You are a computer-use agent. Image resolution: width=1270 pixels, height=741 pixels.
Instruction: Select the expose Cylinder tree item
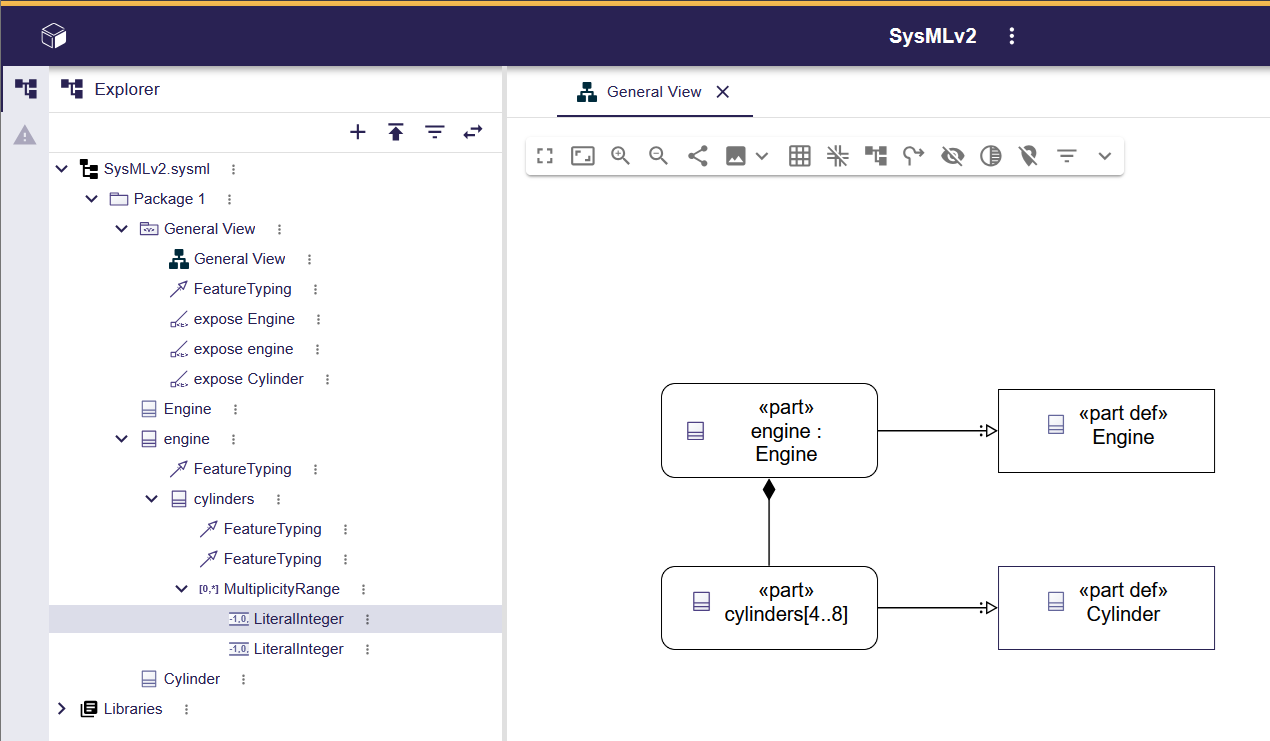click(248, 379)
